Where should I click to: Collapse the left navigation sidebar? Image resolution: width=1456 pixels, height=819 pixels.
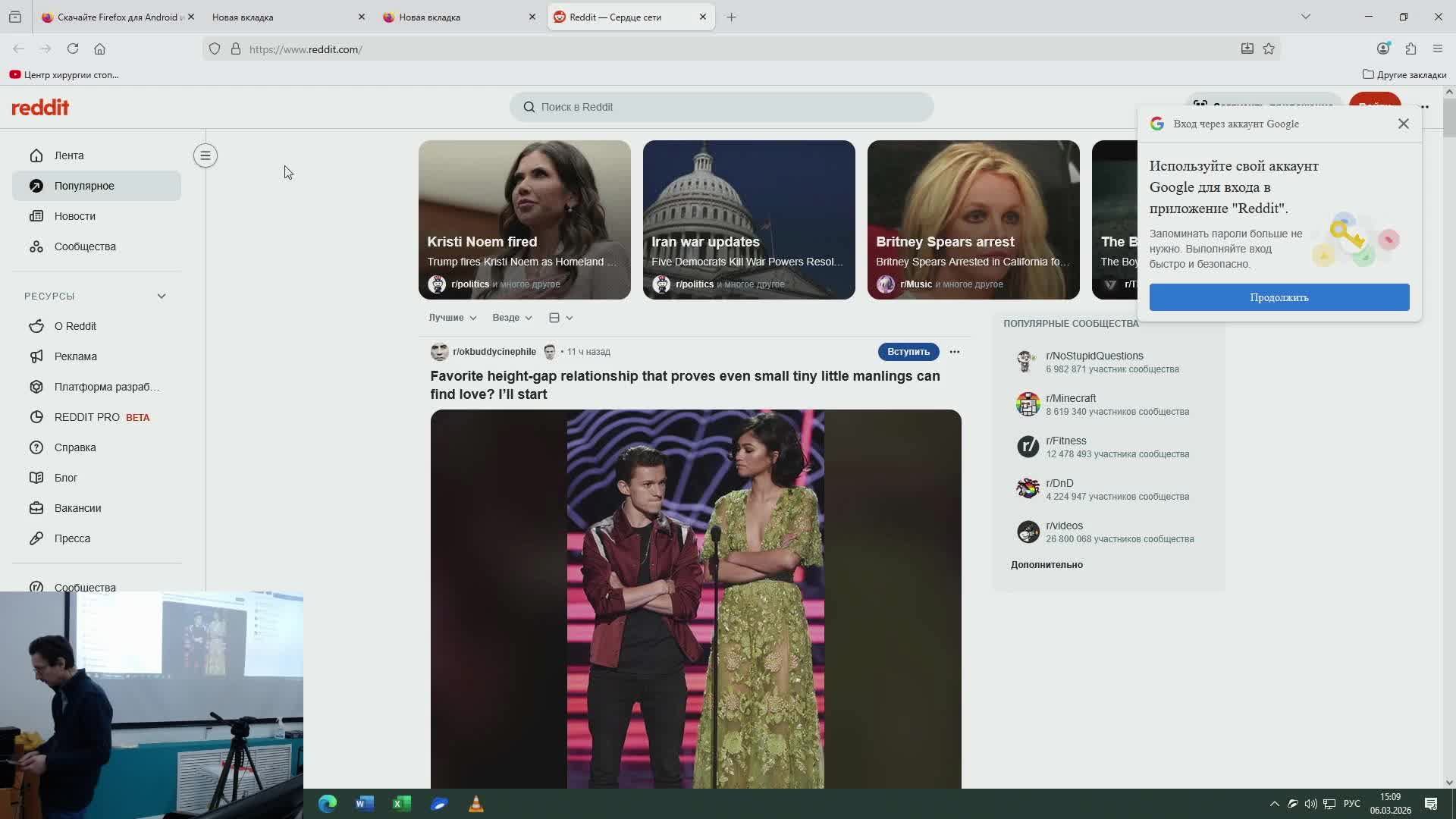[205, 155]
